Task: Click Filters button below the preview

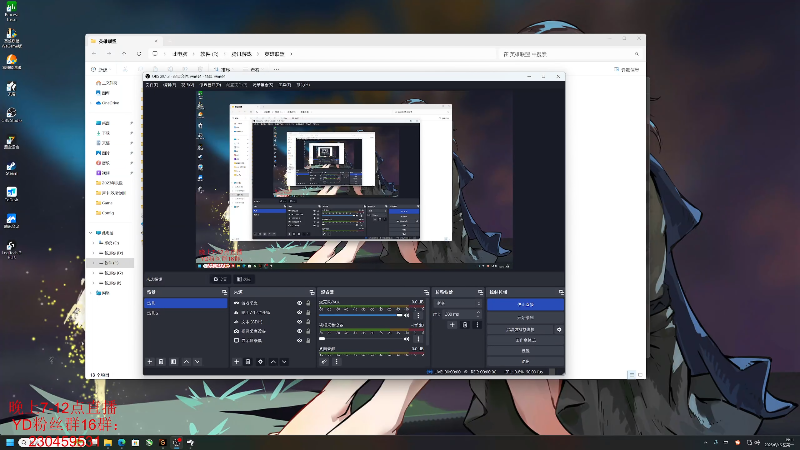Action: (x=244, y=279)
